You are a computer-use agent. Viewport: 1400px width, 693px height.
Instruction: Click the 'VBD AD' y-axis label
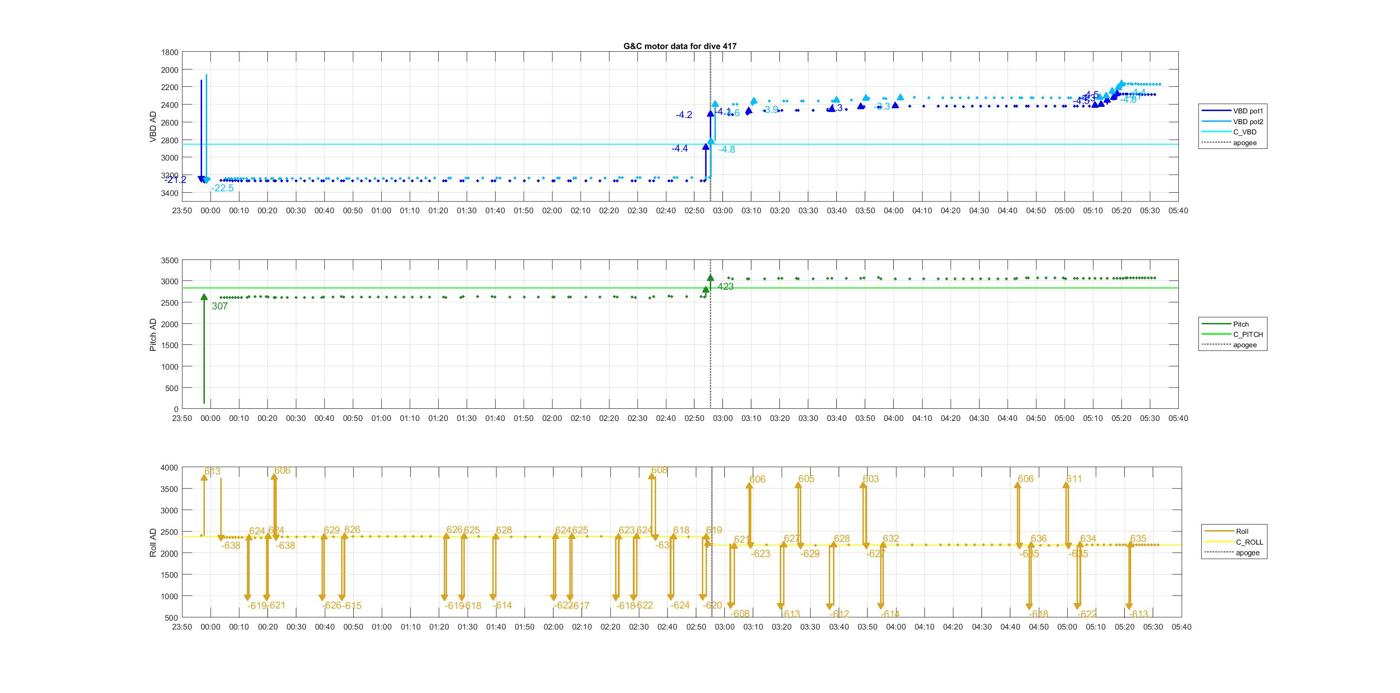click(x=154, y=125)
